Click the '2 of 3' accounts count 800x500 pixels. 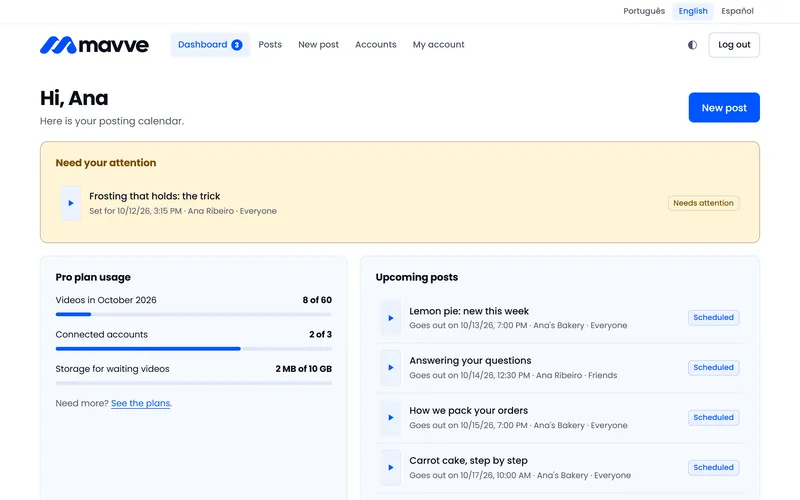point(320,334)
